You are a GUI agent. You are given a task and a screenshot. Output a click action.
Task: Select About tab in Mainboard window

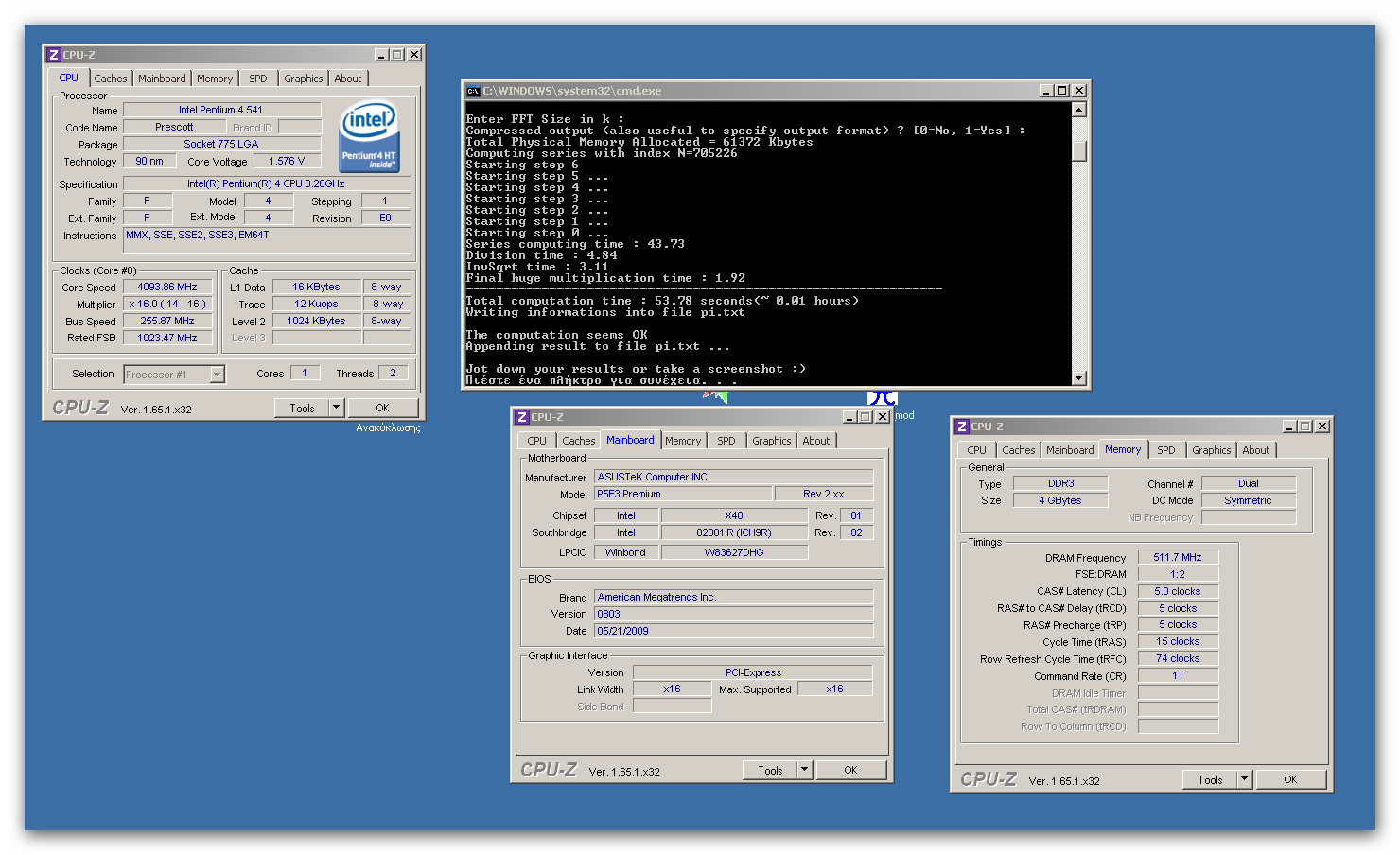(816, 441)
